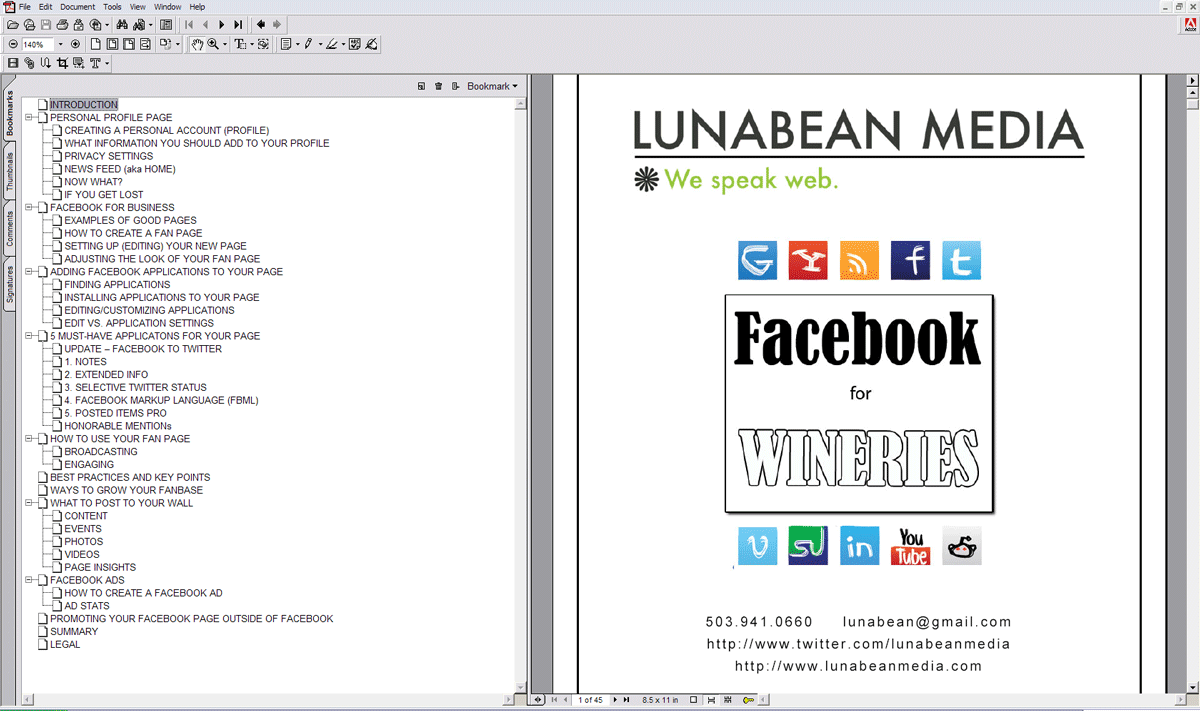Click the Go to Previous View arrow

[261, 24]
